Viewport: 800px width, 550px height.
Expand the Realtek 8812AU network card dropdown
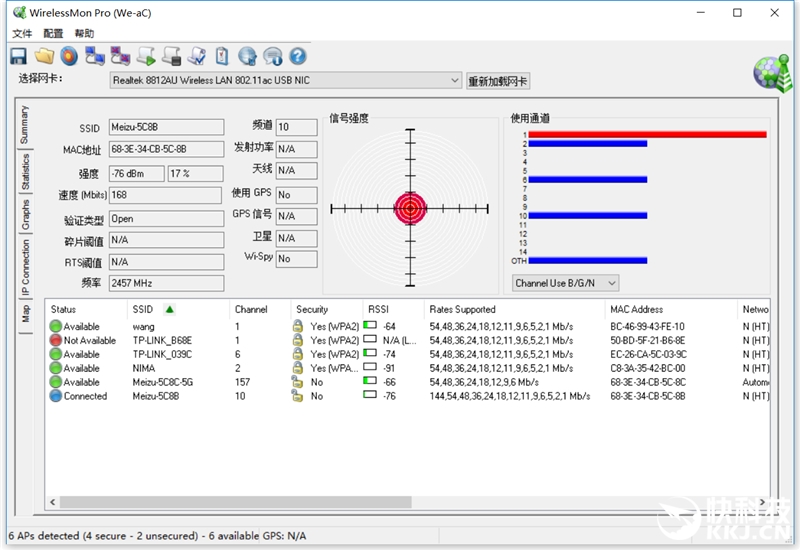(x=455, y=80)
